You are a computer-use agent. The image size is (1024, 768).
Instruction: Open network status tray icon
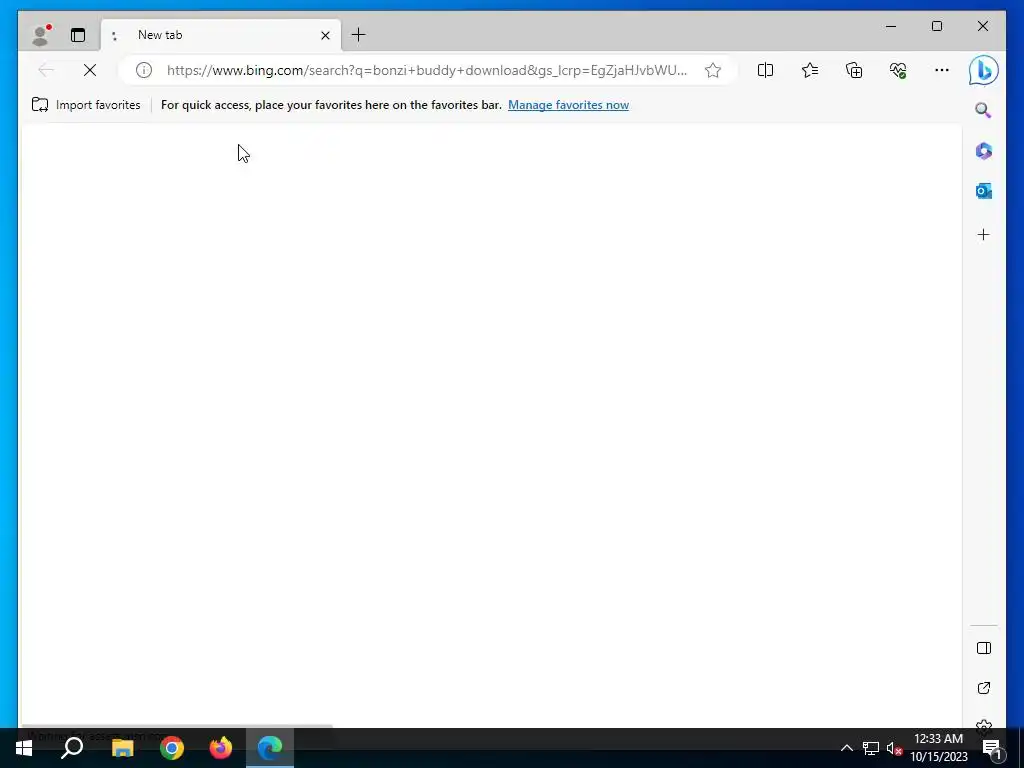click(871, 748)
